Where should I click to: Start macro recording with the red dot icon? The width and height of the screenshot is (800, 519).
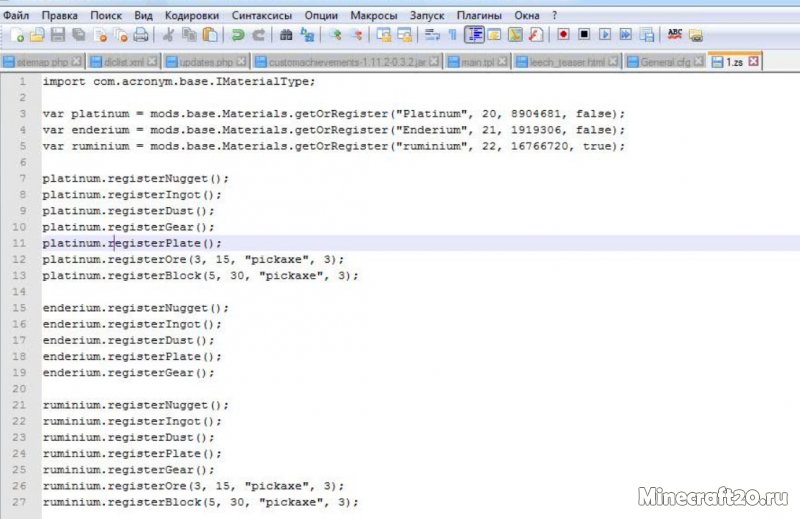[x=563, y=35]
